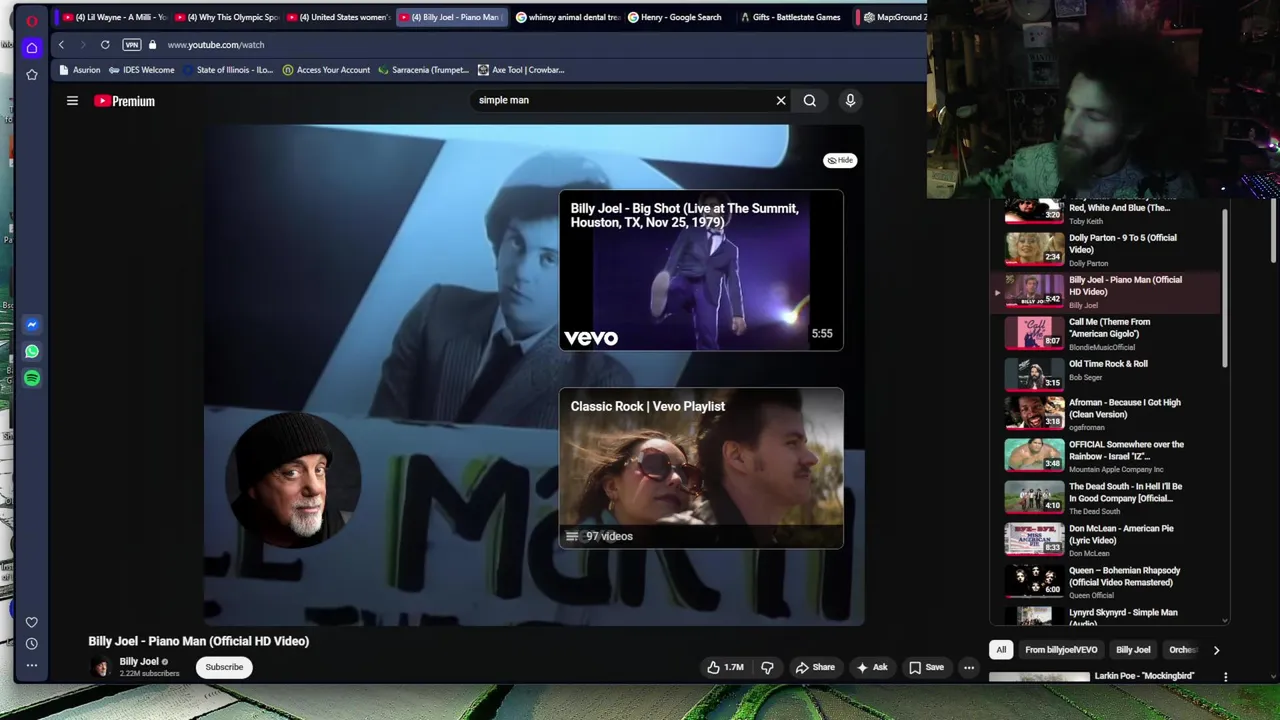Open the State of Illinois bookmark
The image size is (1280, 720).
point(227,70)
